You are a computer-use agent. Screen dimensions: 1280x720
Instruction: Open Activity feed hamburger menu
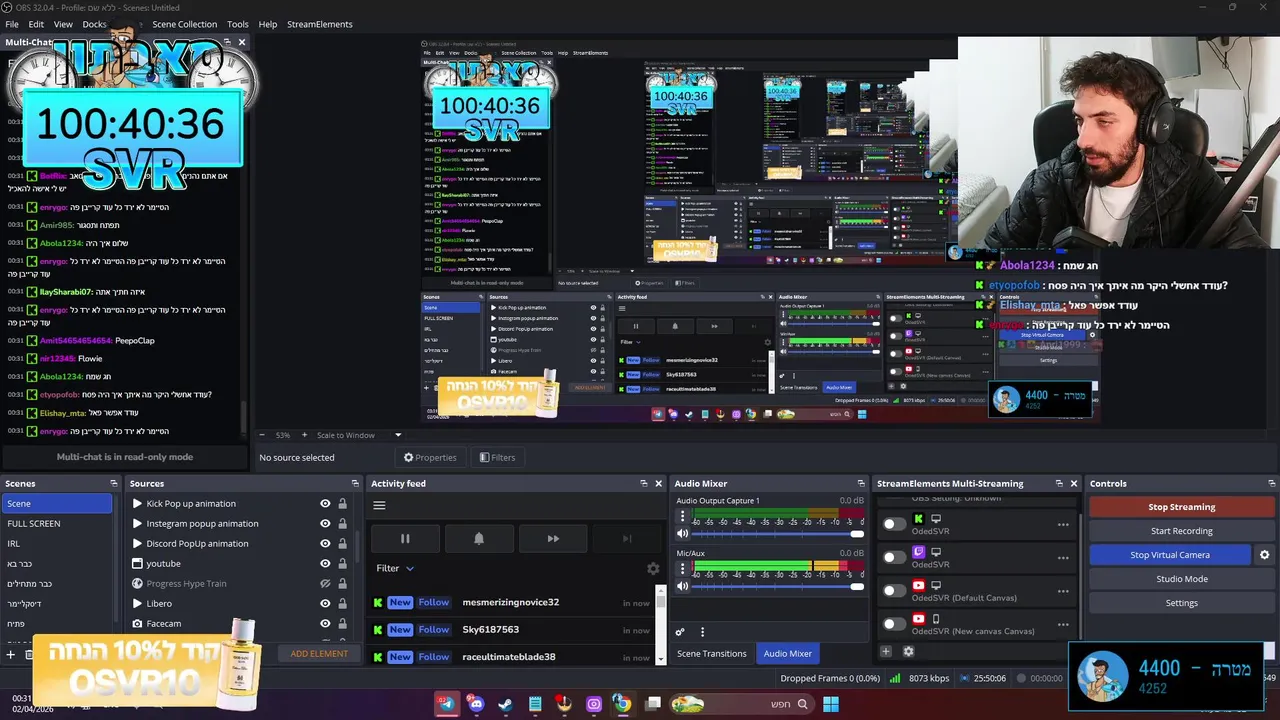point(379,505)
